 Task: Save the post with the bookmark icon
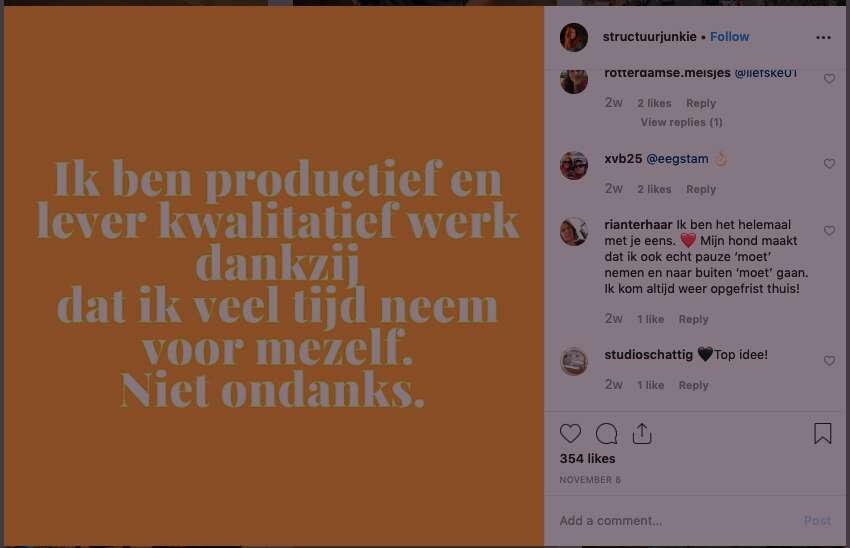point(822,434)
